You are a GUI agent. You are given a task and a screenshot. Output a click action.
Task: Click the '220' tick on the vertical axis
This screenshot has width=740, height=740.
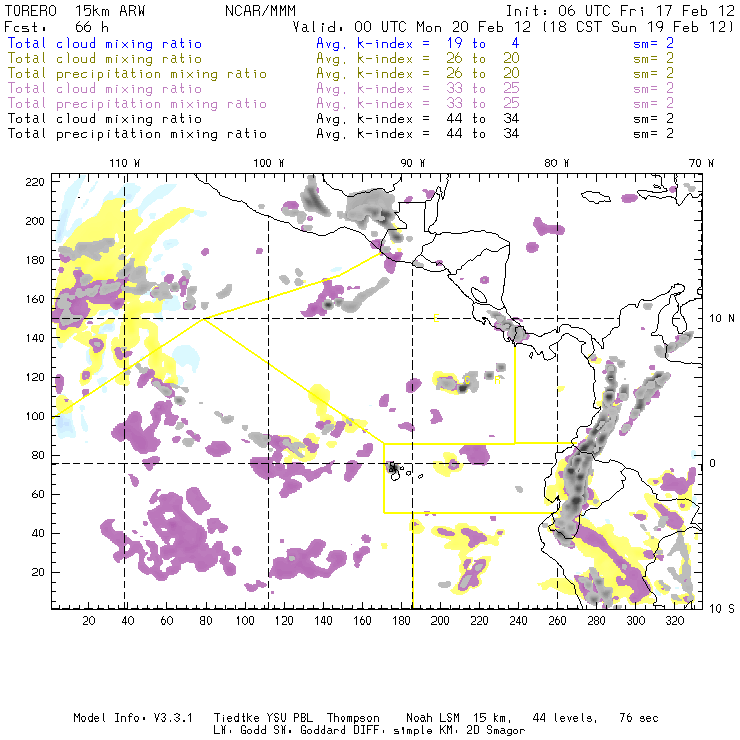click(x=35, y=182)
